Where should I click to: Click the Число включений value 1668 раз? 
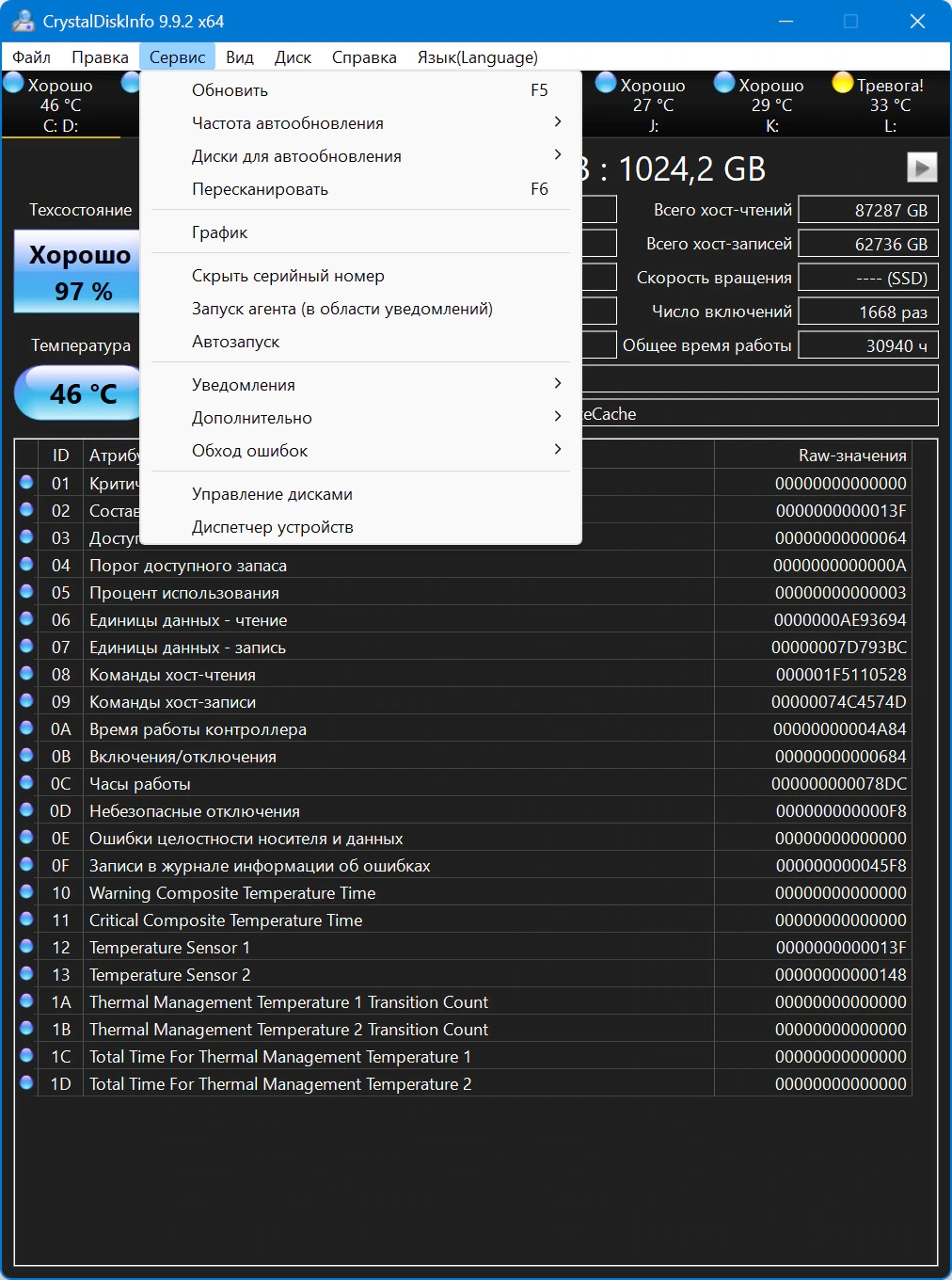point(867,312)
